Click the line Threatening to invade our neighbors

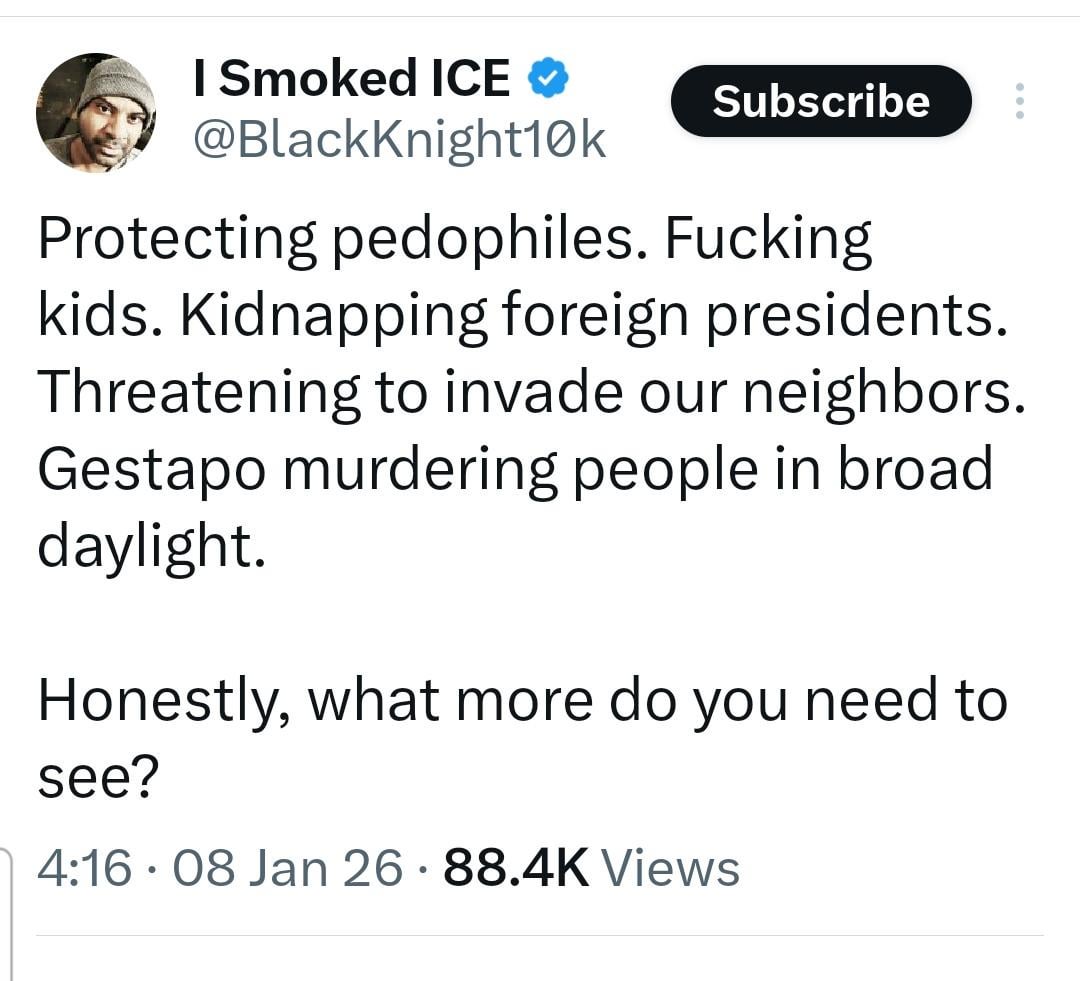532,392
